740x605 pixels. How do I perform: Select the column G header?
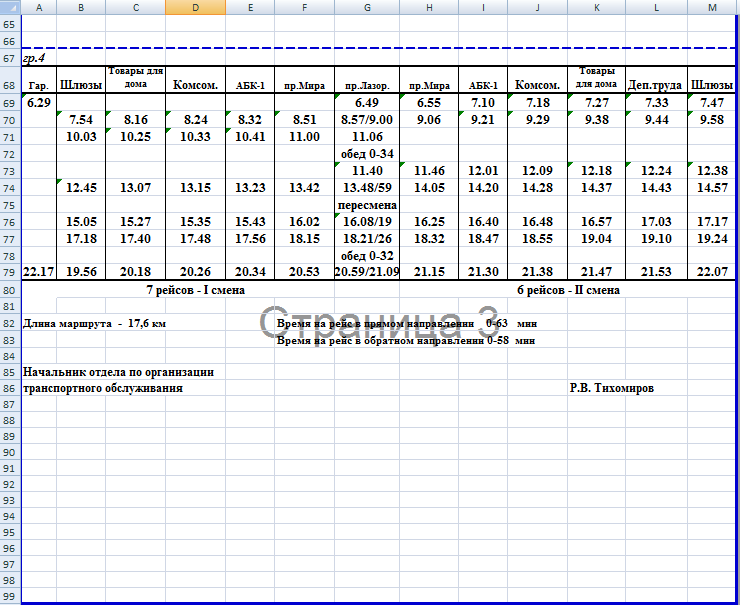[x=368, y=8]
